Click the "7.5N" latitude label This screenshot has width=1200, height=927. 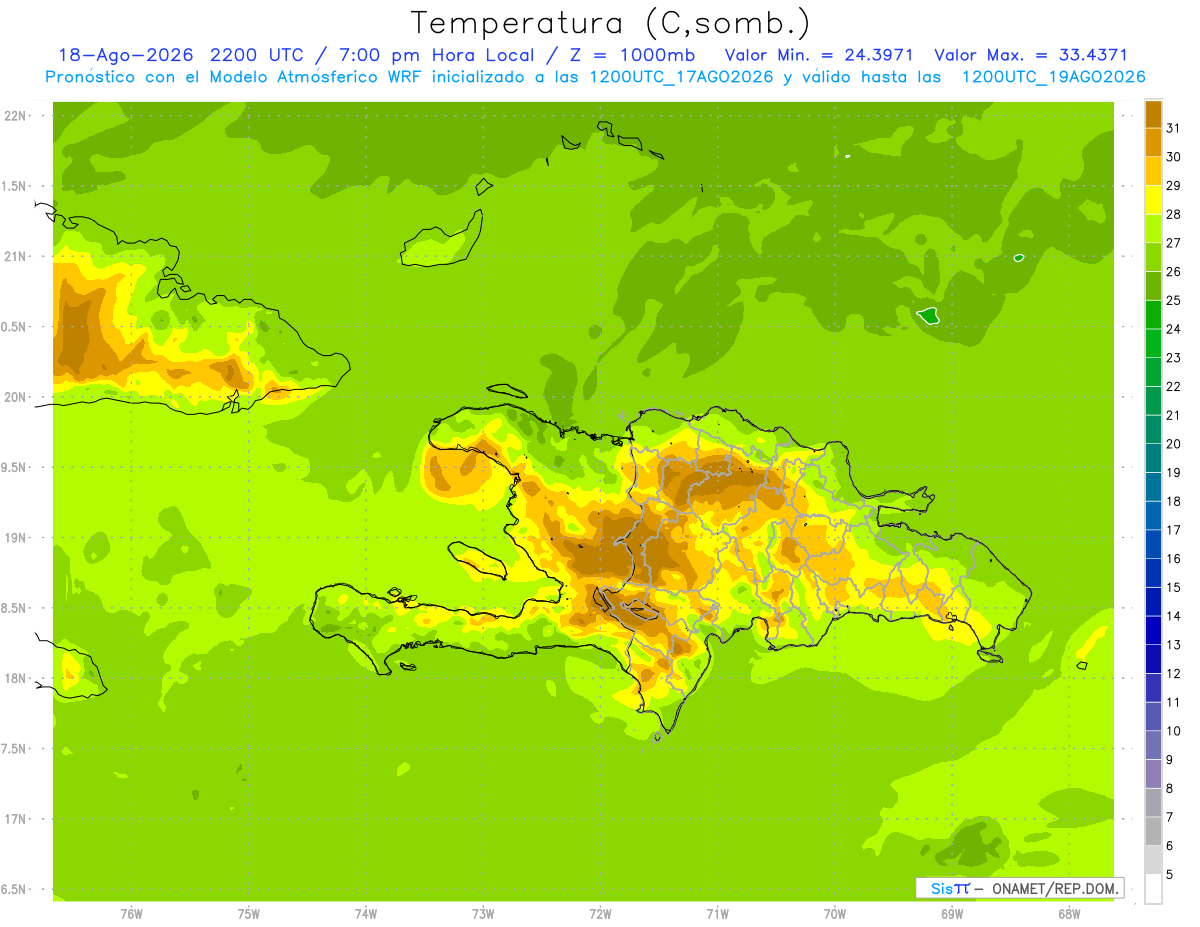tap(13, 749)
